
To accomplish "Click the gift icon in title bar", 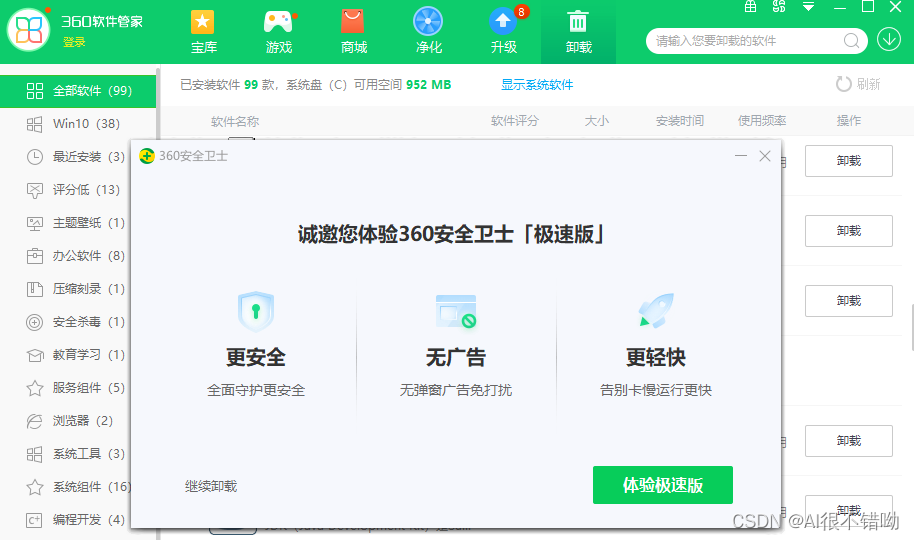I will pos(750,6).
